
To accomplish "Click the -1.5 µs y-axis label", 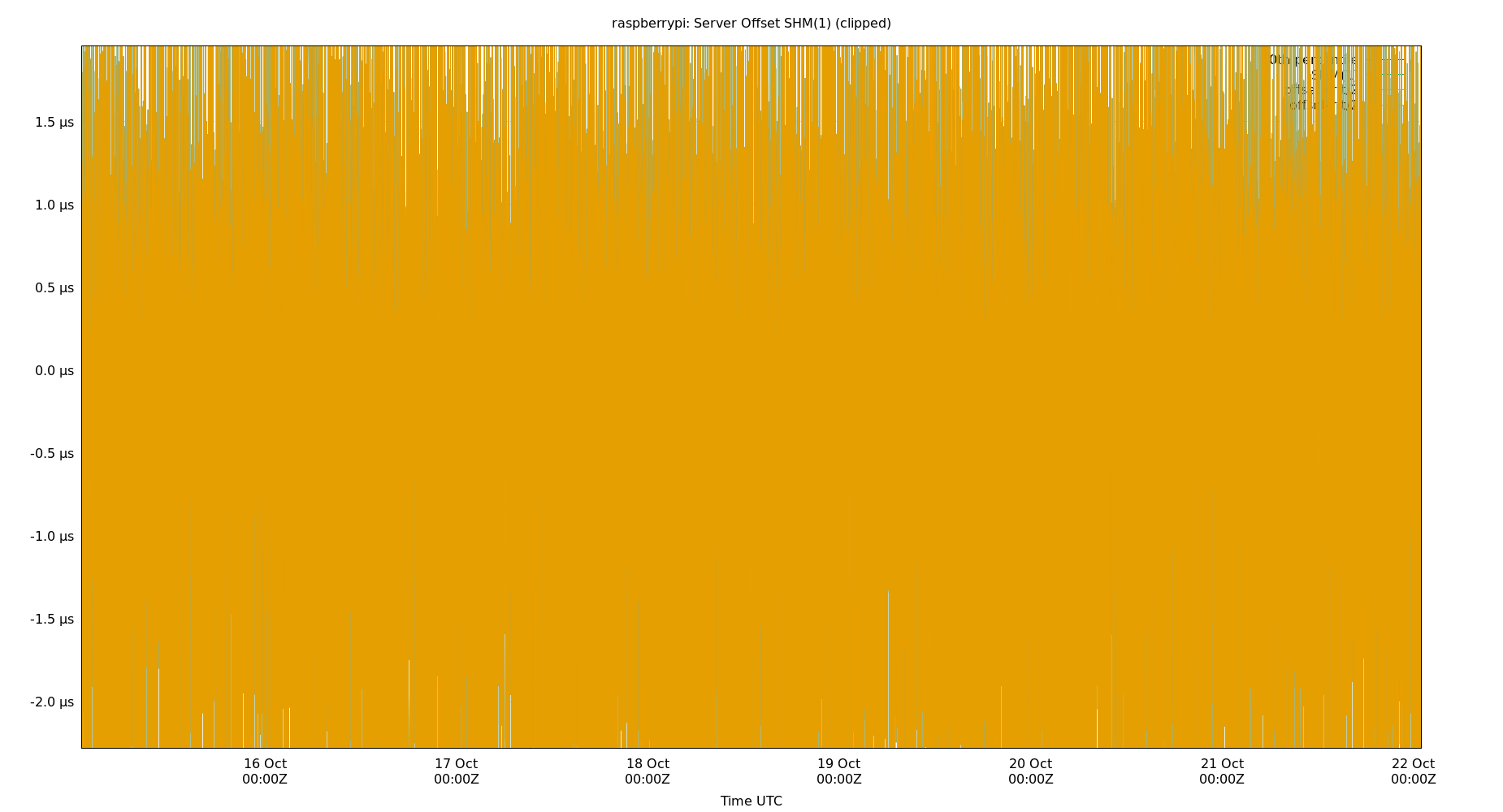I will coord(52,620).
